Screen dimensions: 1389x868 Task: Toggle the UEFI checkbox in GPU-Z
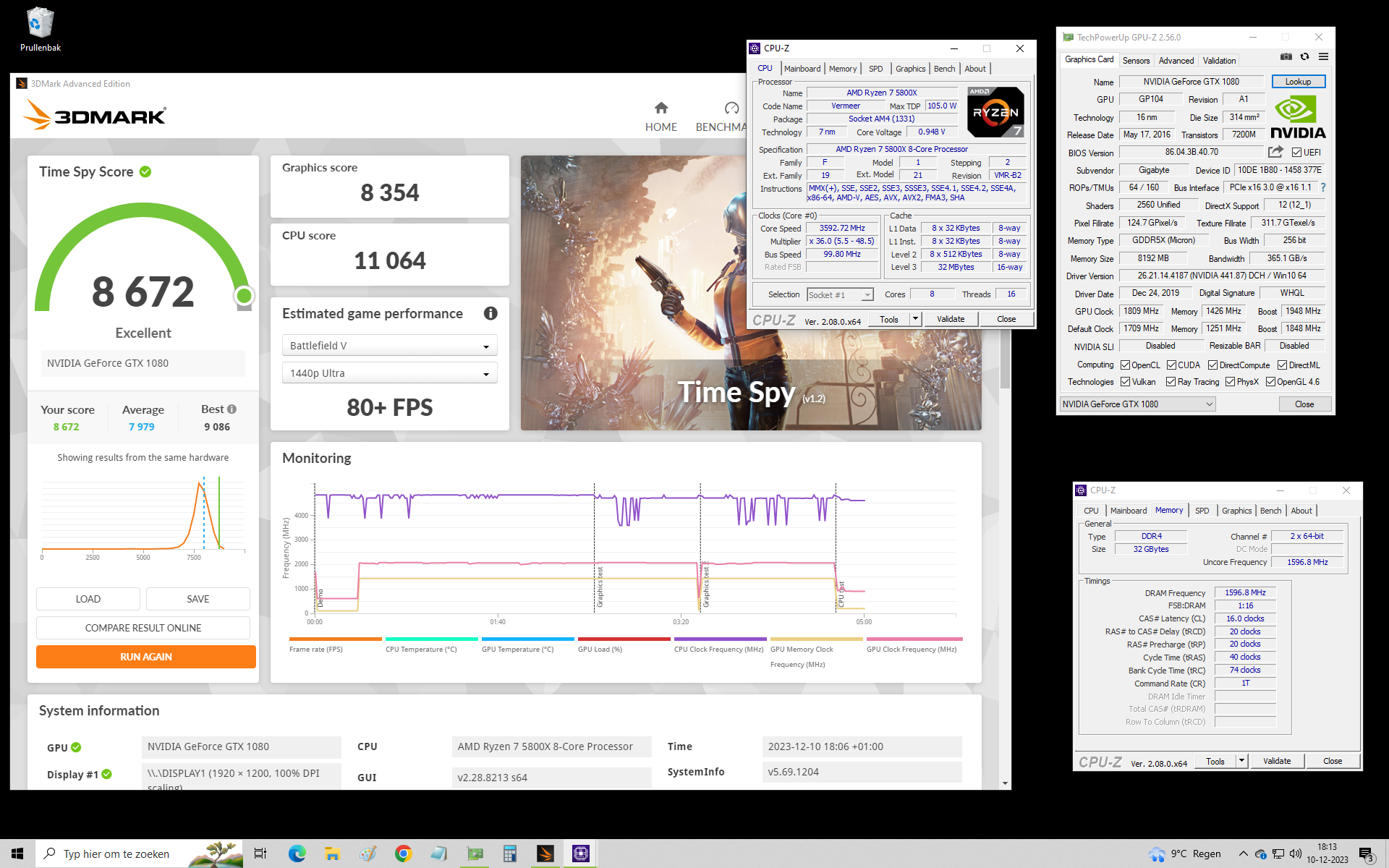click(1296, 153)
